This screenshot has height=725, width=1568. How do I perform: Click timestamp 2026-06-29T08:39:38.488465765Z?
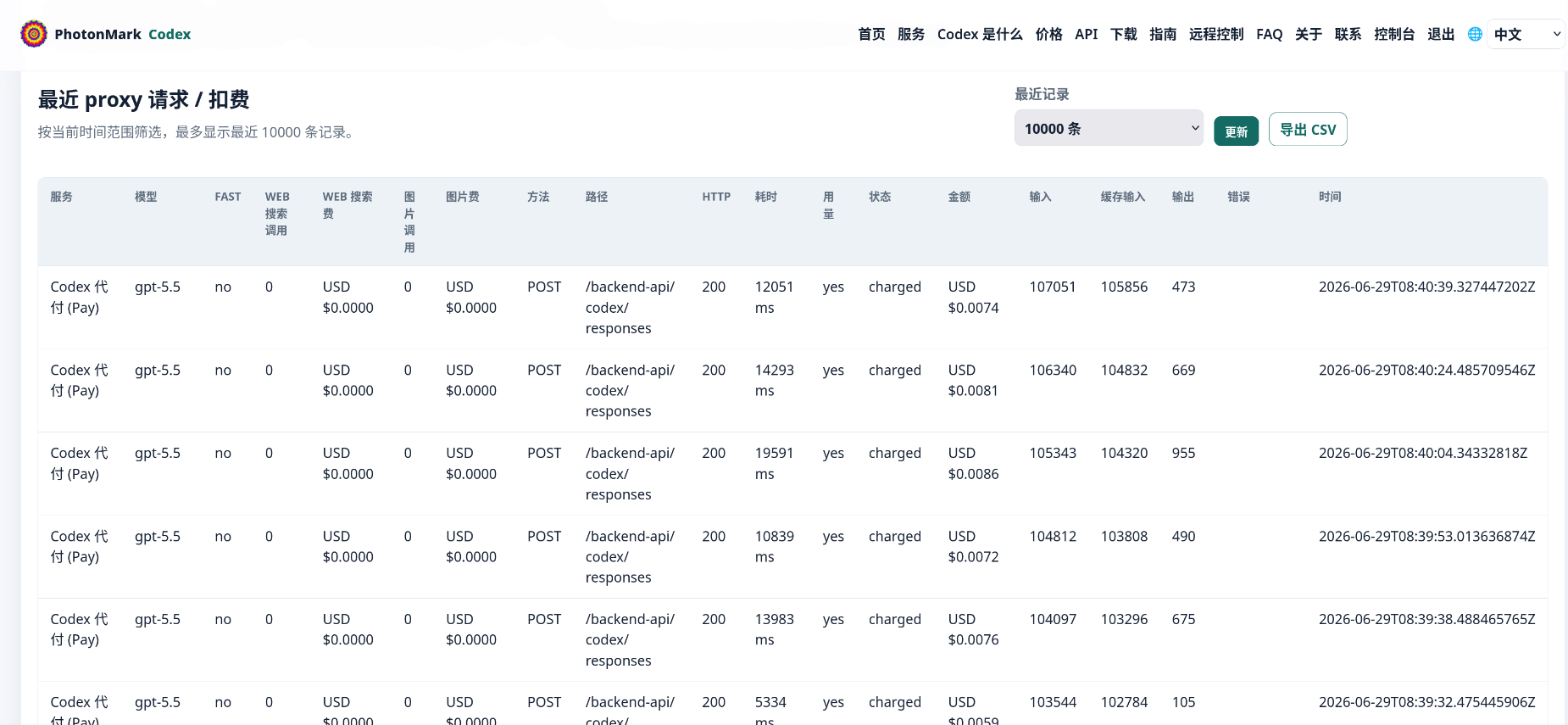[1427, 620]
